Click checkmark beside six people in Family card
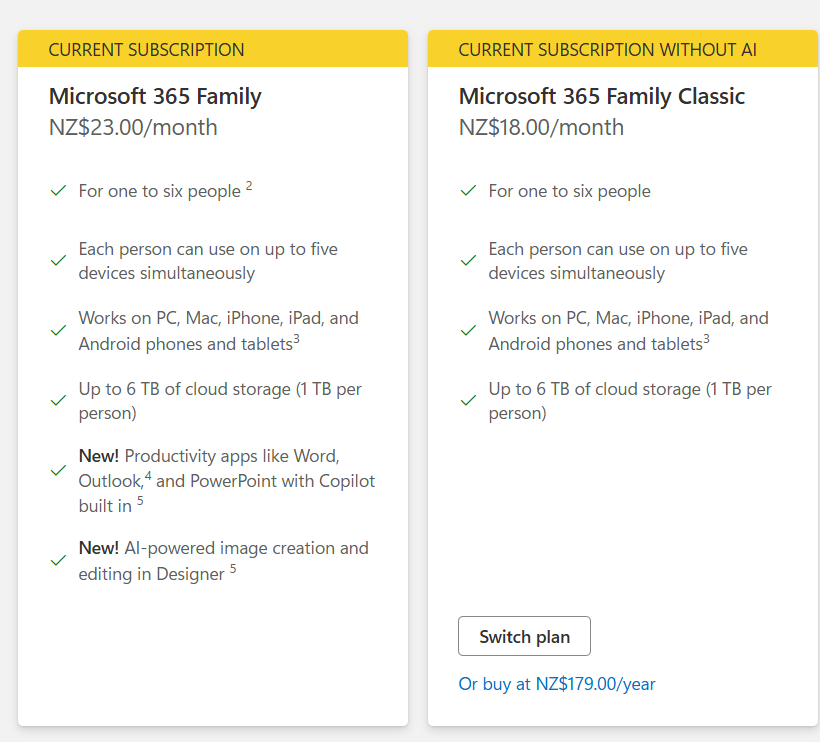The height and width of the screenshot is (742, 820). [58, 190]
